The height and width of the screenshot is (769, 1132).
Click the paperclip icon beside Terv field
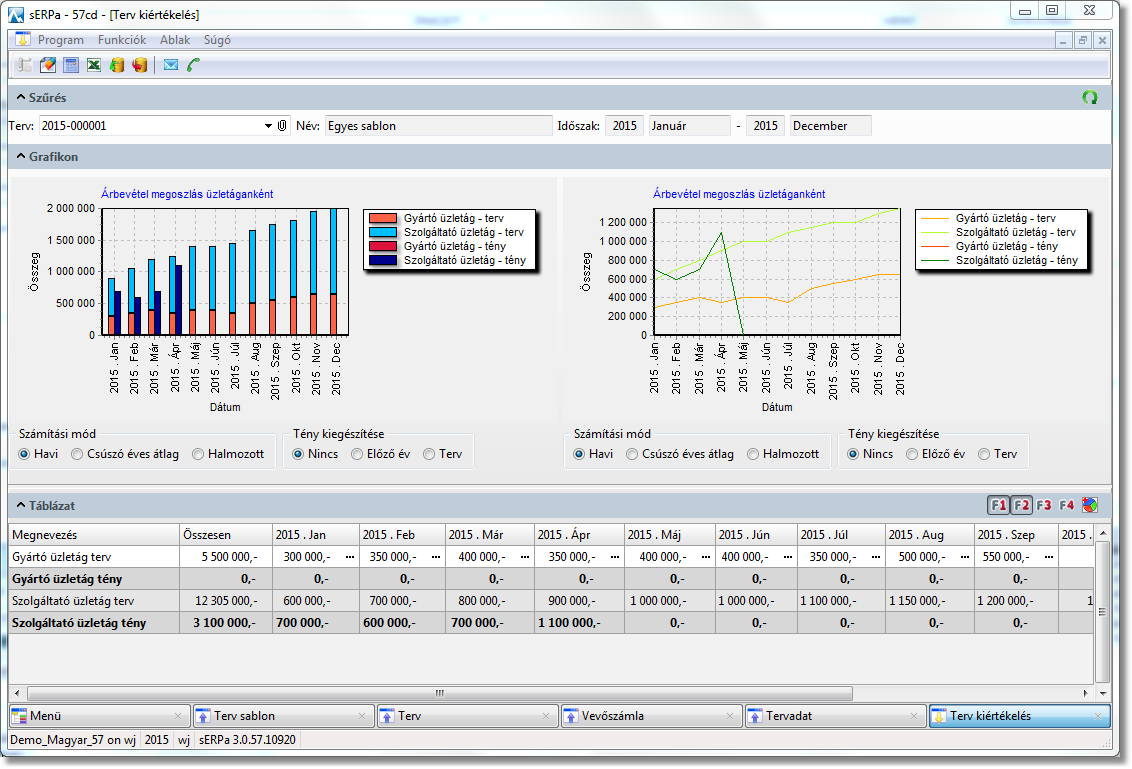[283, 126]
